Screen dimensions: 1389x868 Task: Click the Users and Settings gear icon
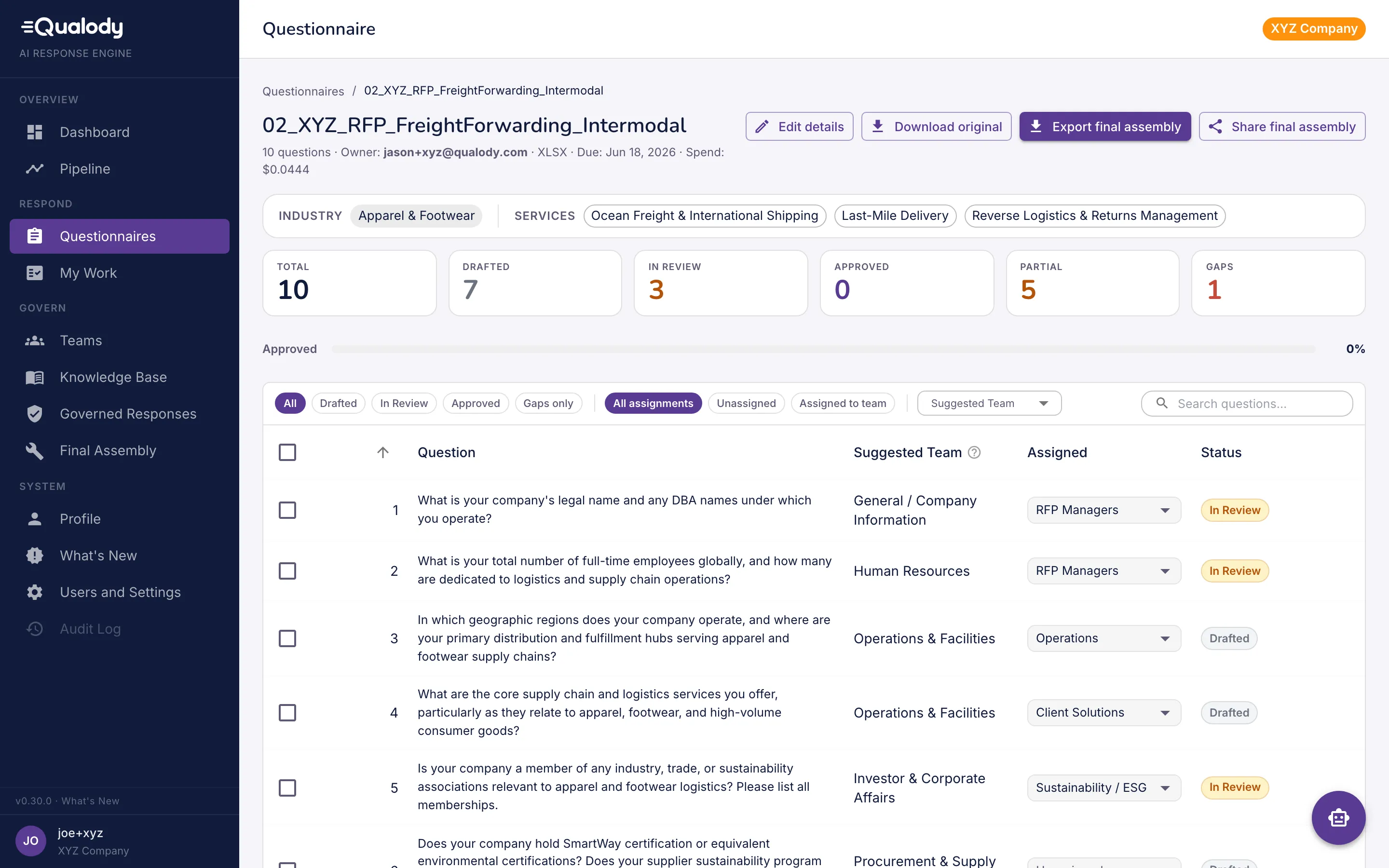pos(34,592)
